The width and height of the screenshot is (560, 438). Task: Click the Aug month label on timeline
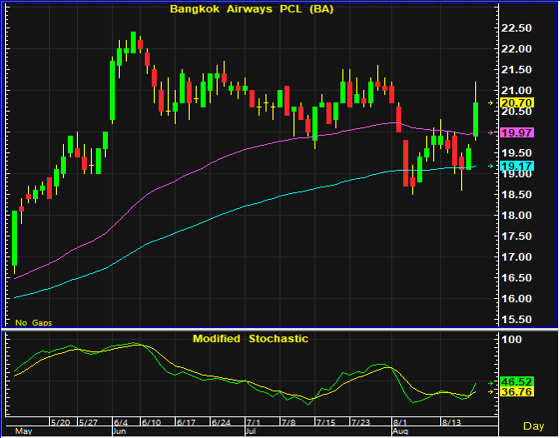400,431
